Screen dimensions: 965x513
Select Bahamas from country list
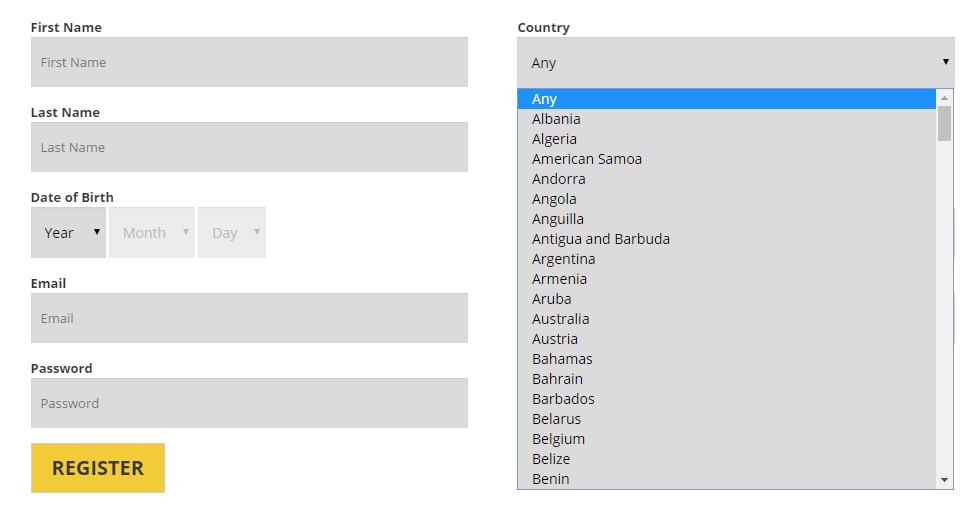pyautogui.click(x=562, y=359)
